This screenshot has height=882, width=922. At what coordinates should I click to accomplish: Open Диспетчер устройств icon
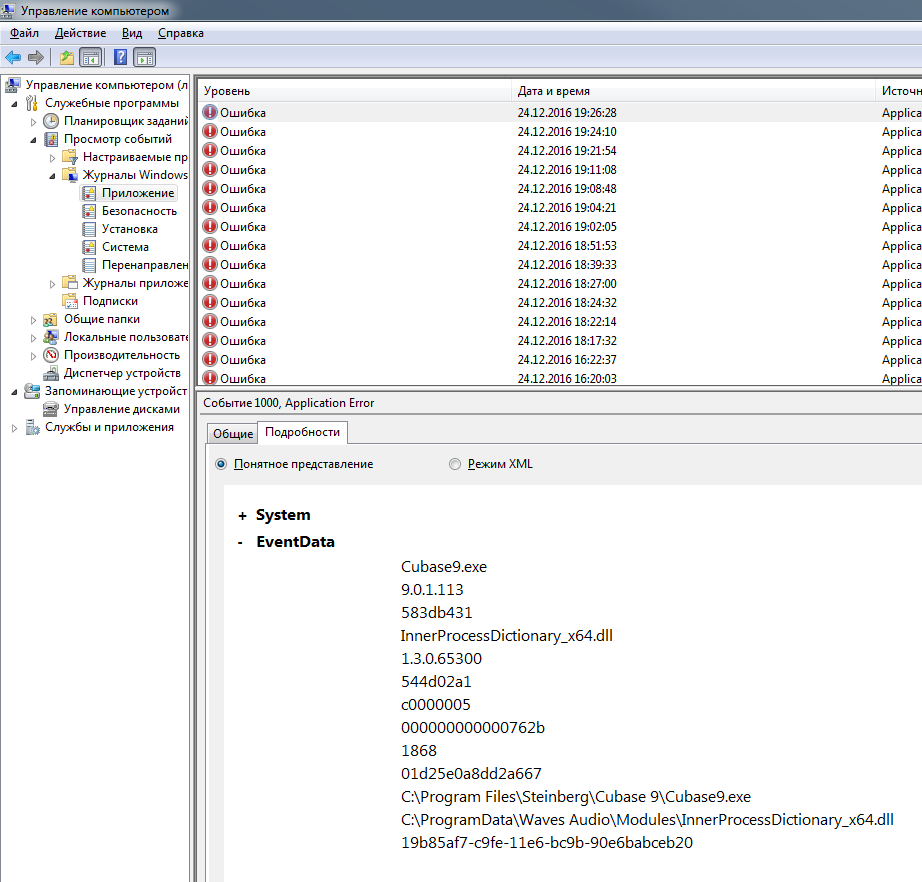point(51,373)
